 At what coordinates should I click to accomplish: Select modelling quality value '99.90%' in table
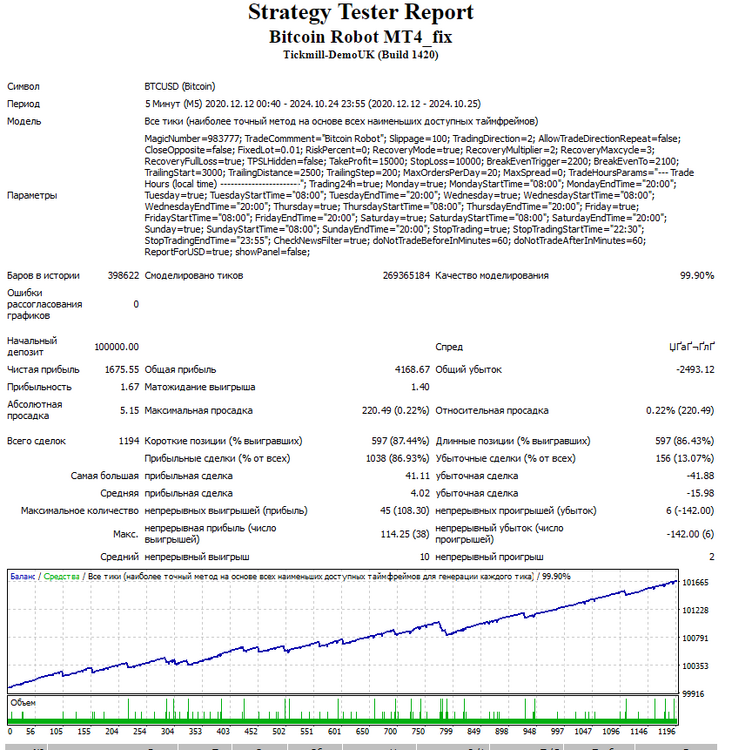(697, 275)
